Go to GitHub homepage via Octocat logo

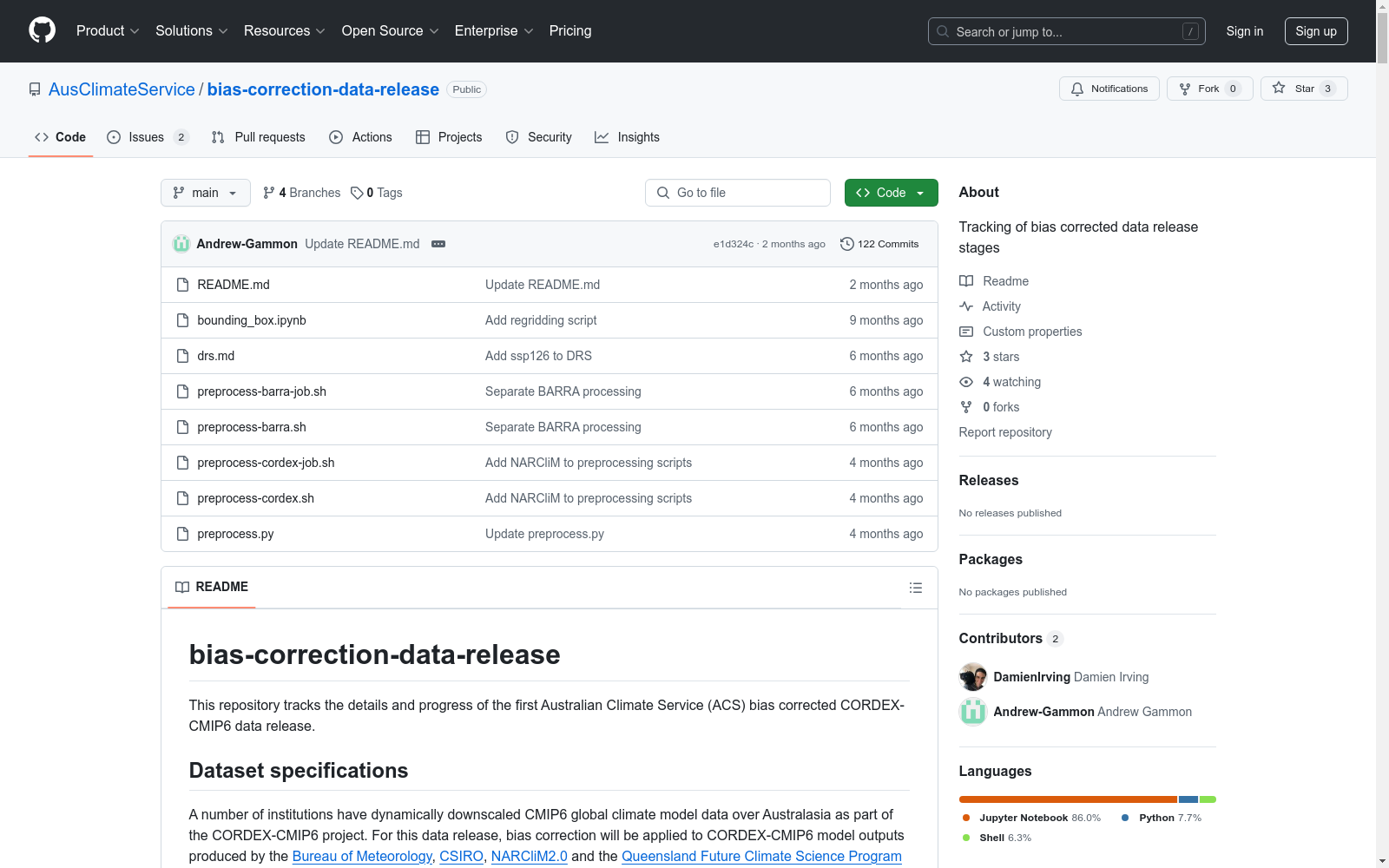[42, 30]
